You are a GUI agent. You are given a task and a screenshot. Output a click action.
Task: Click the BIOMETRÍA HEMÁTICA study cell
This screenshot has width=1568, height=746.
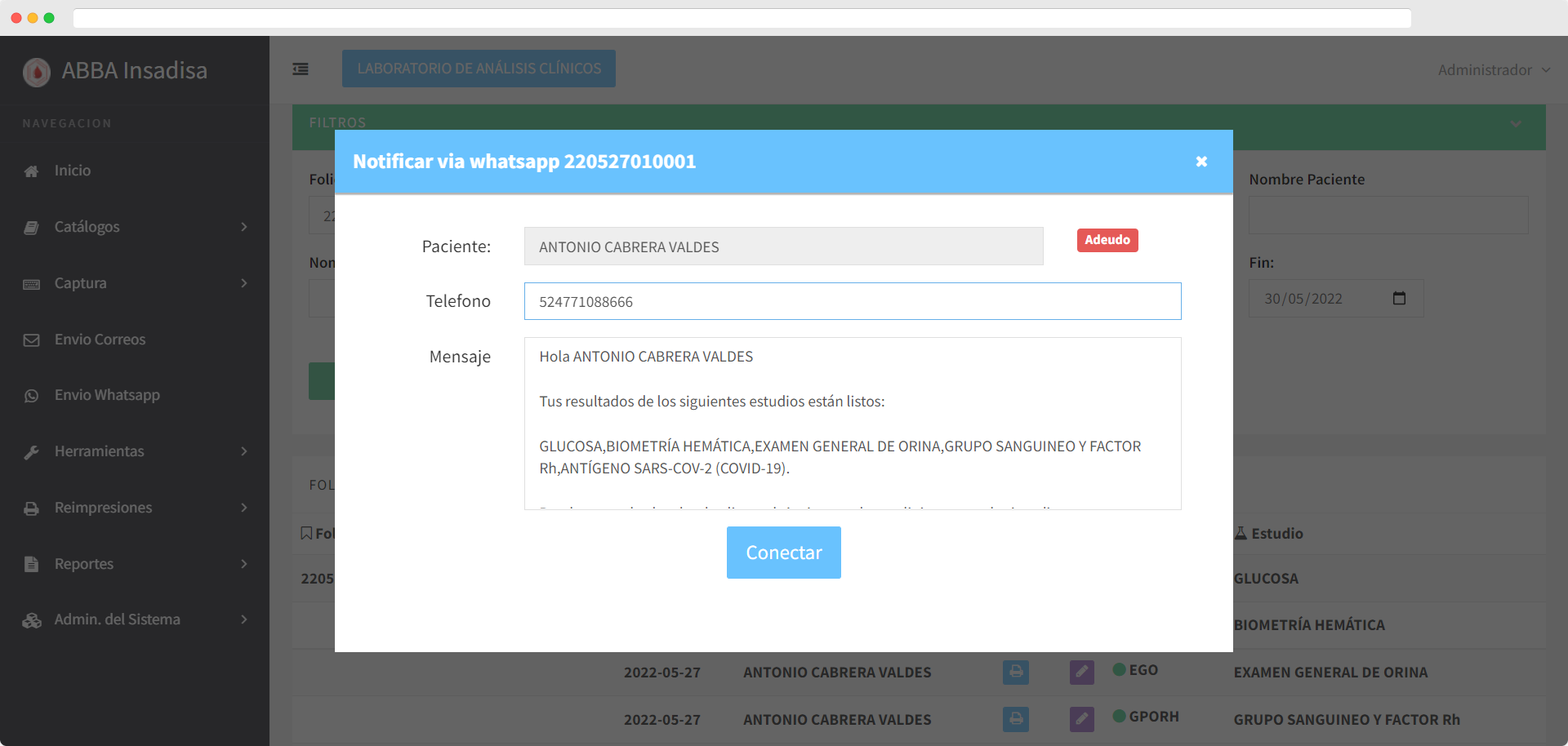tap(1309, 625)
